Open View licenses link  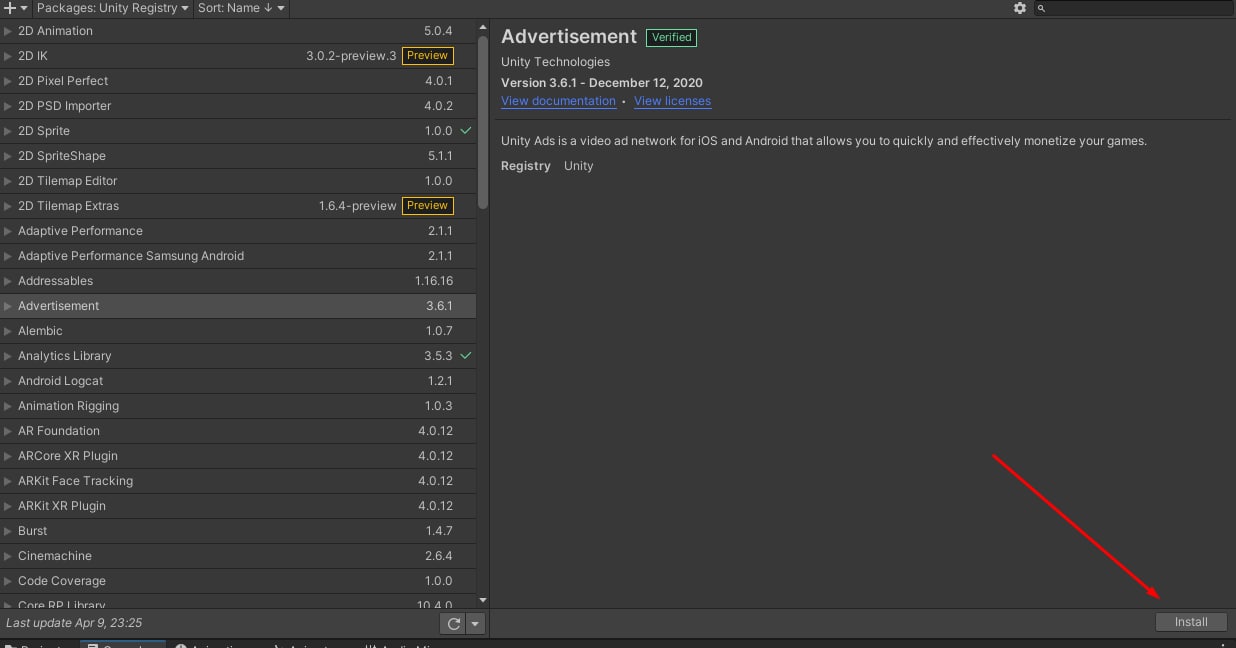[672, 101]
